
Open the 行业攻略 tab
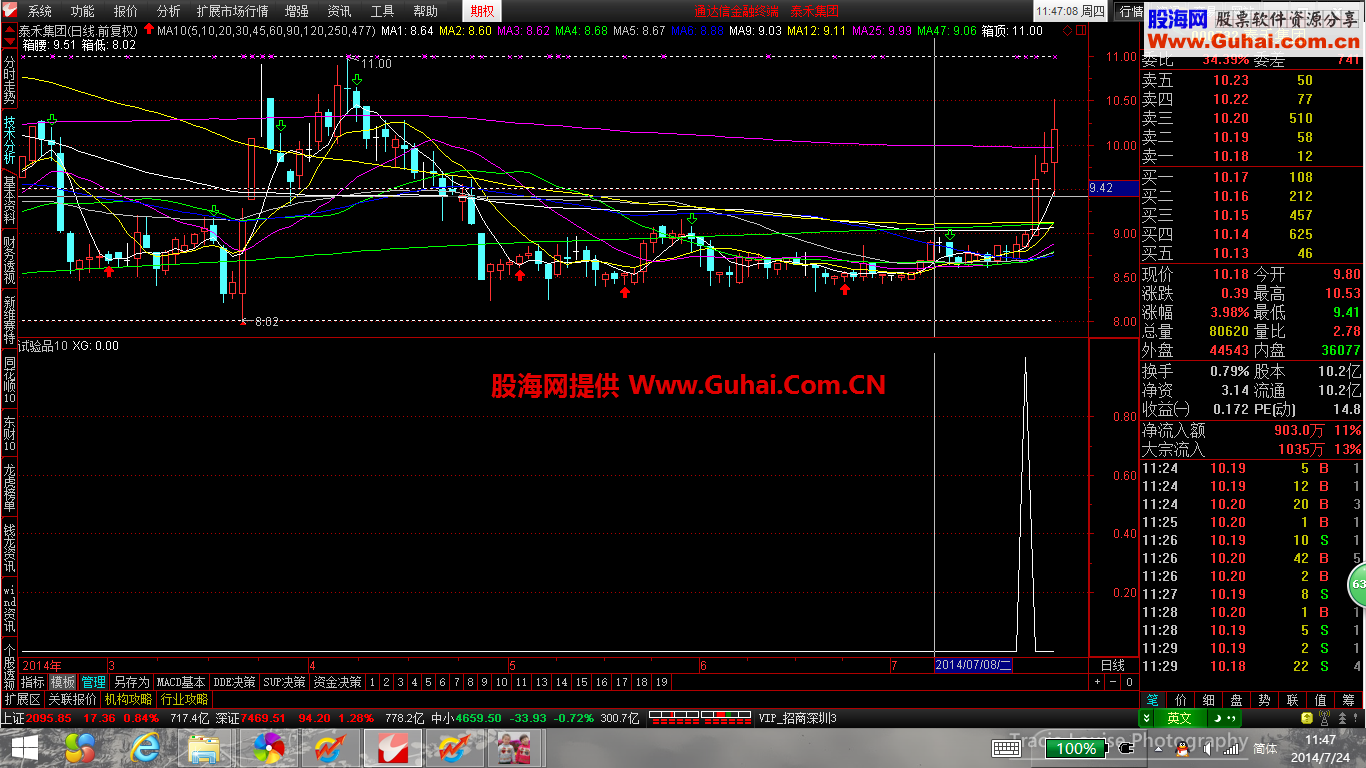click(185, 699)
